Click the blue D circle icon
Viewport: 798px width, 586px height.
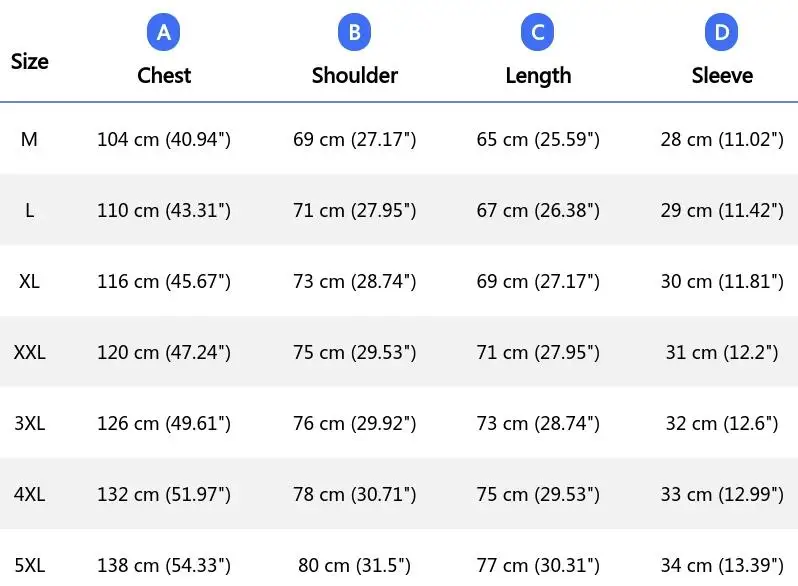point(721,32)
